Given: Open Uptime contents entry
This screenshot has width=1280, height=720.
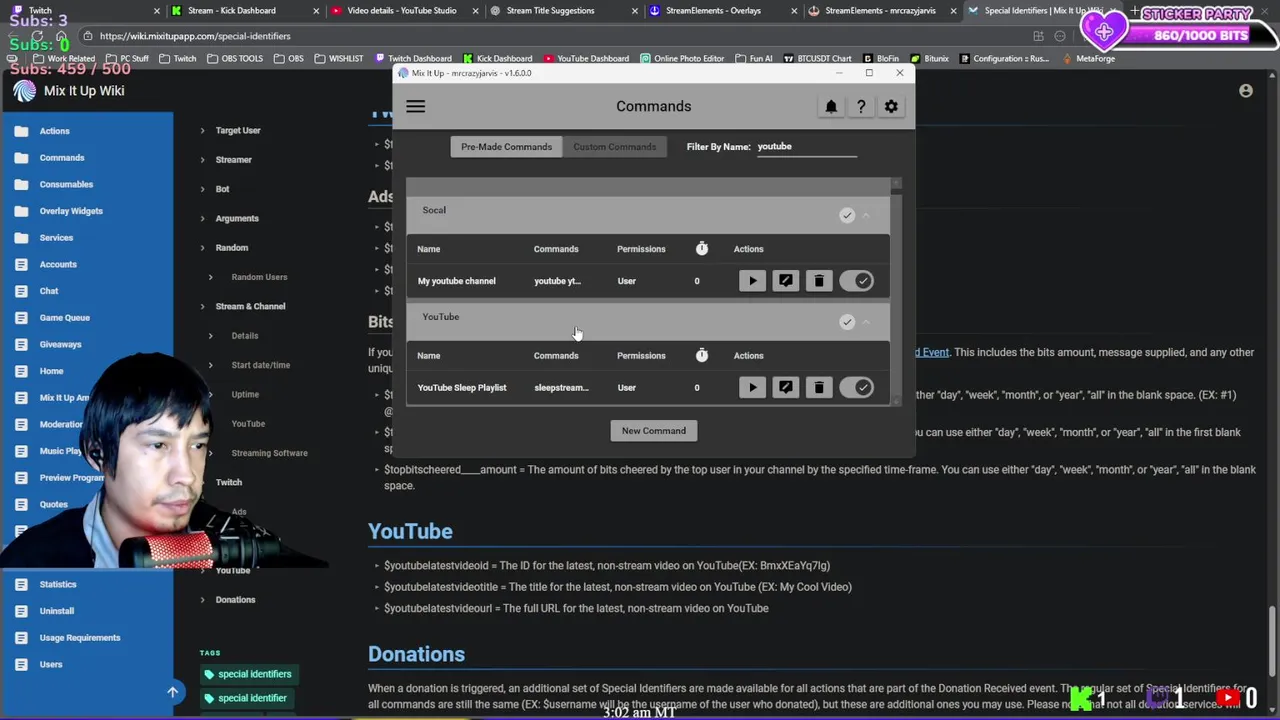Looking at the screenshot, I should coord(245,394).
